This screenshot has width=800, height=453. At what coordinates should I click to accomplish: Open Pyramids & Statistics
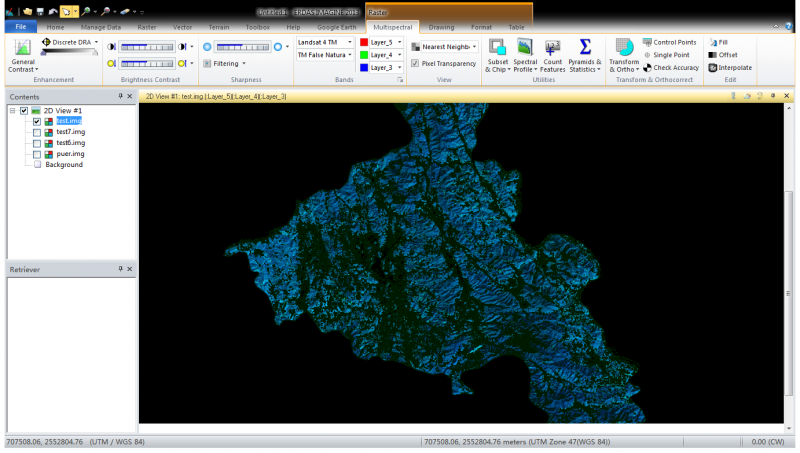point(585,48)
